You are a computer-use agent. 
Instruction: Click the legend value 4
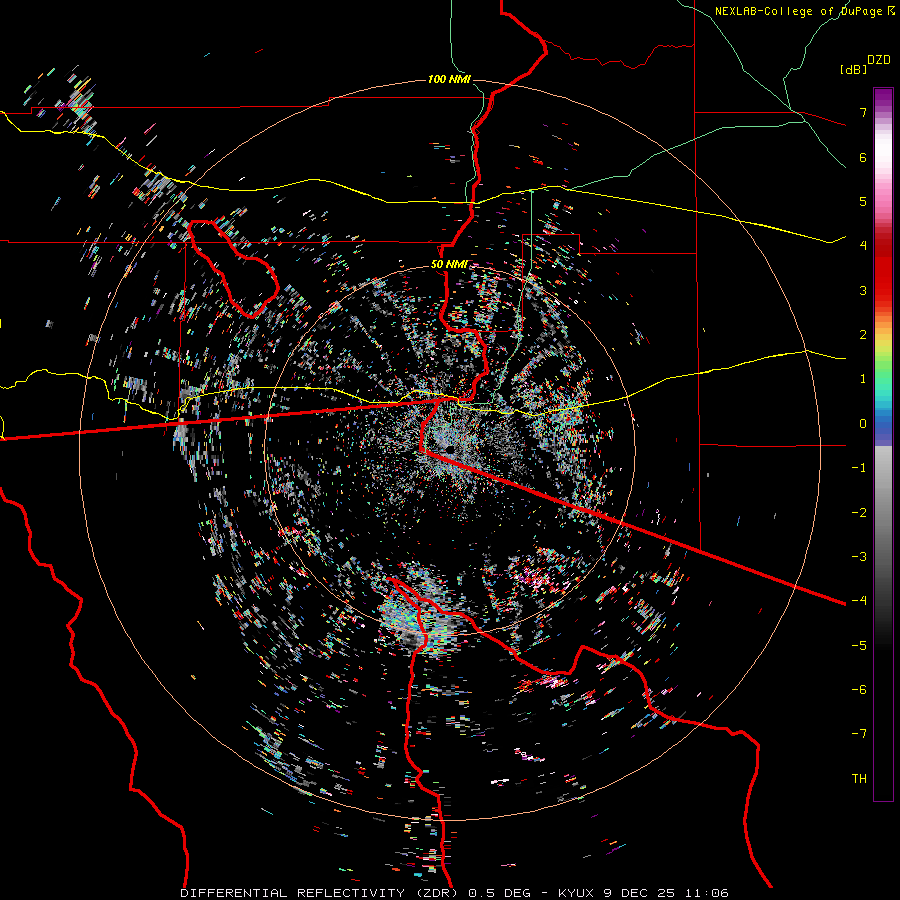863,246
